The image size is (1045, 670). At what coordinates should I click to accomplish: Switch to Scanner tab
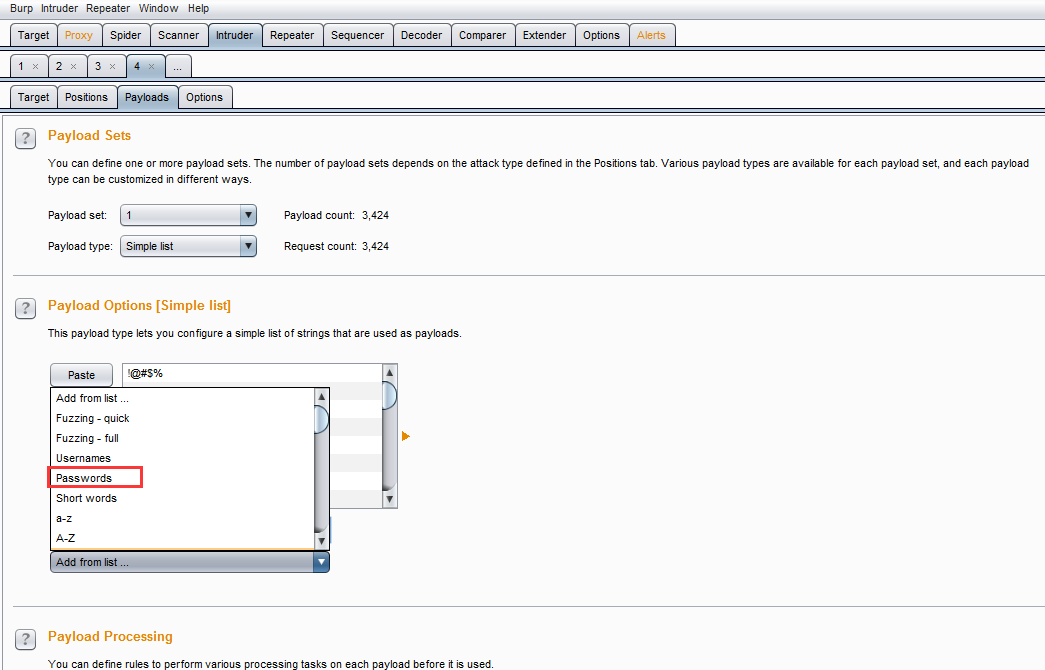click(x=178, y=35)
